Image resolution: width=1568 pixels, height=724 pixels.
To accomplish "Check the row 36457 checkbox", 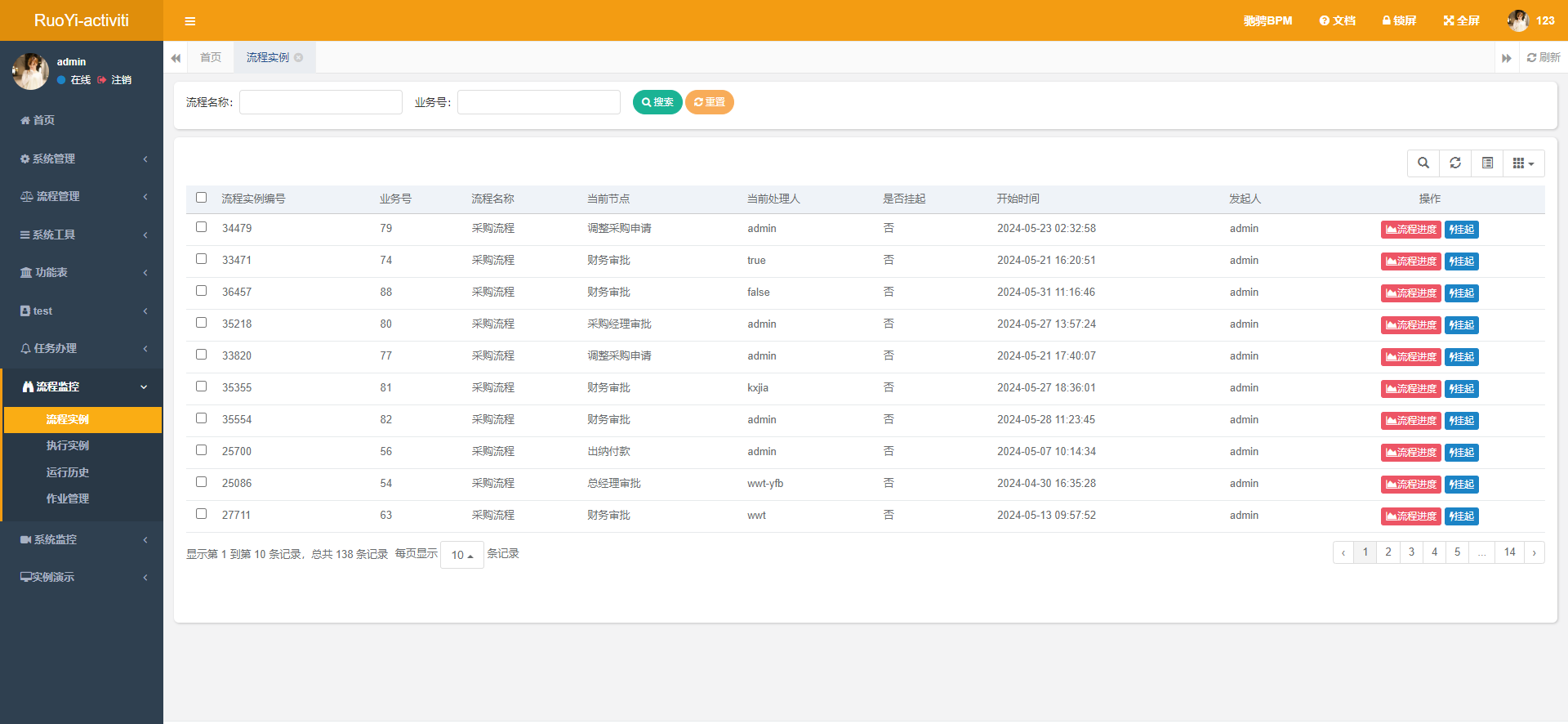I will click(x=202, y=291).
